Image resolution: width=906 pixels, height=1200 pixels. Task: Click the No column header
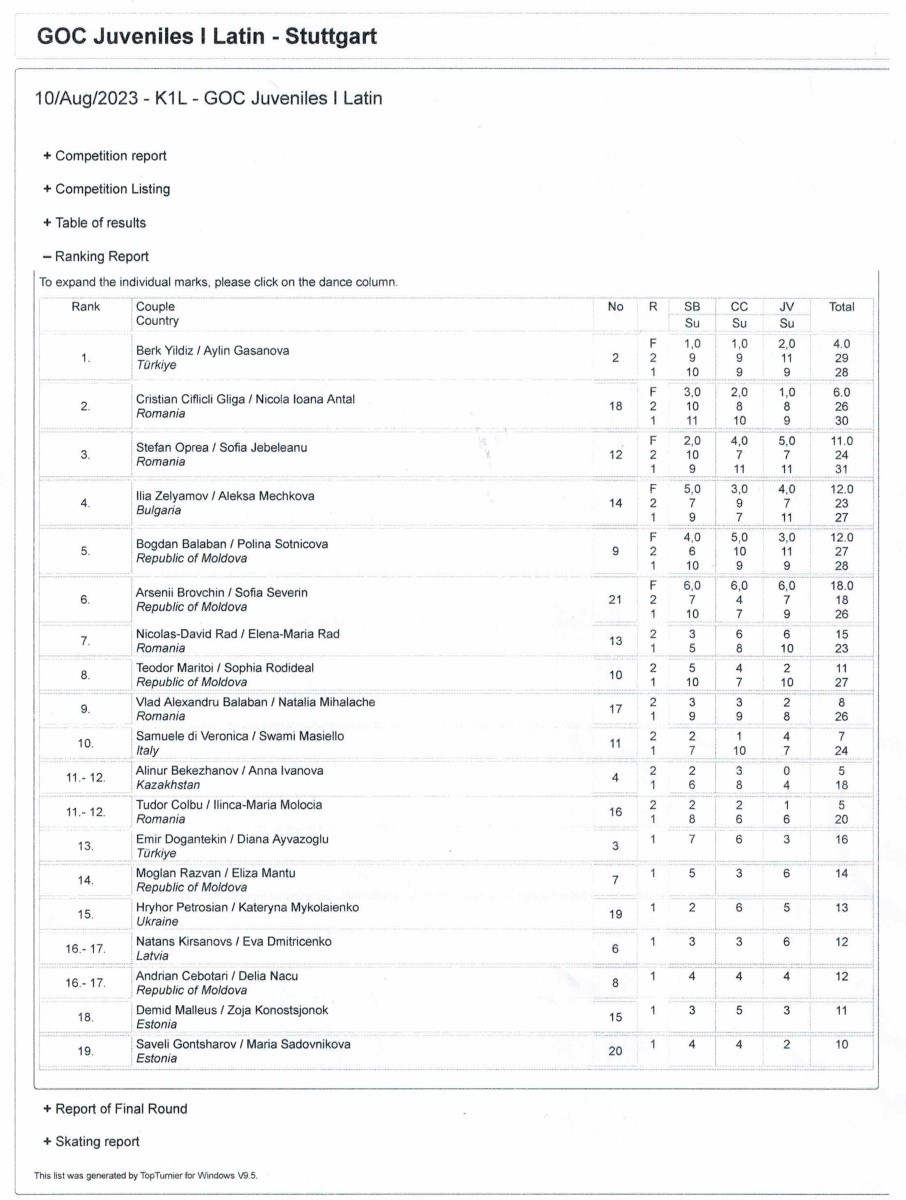pos(615,307)
